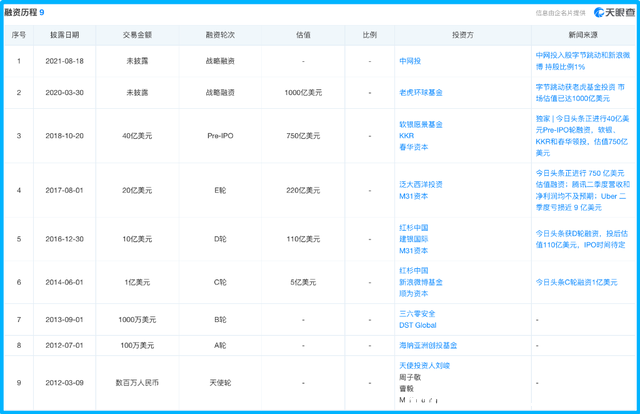Click the 20亿美元 transaction amount
Viewport: 640px width, 414px height.
pos(137,190)
